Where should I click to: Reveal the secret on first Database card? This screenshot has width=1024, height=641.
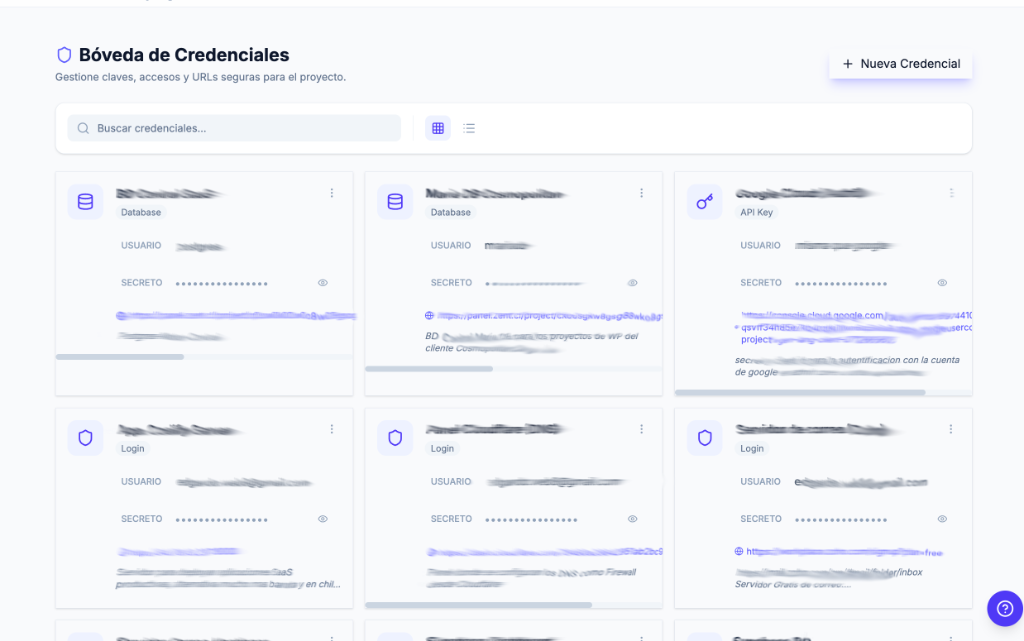tap(323, 283)
